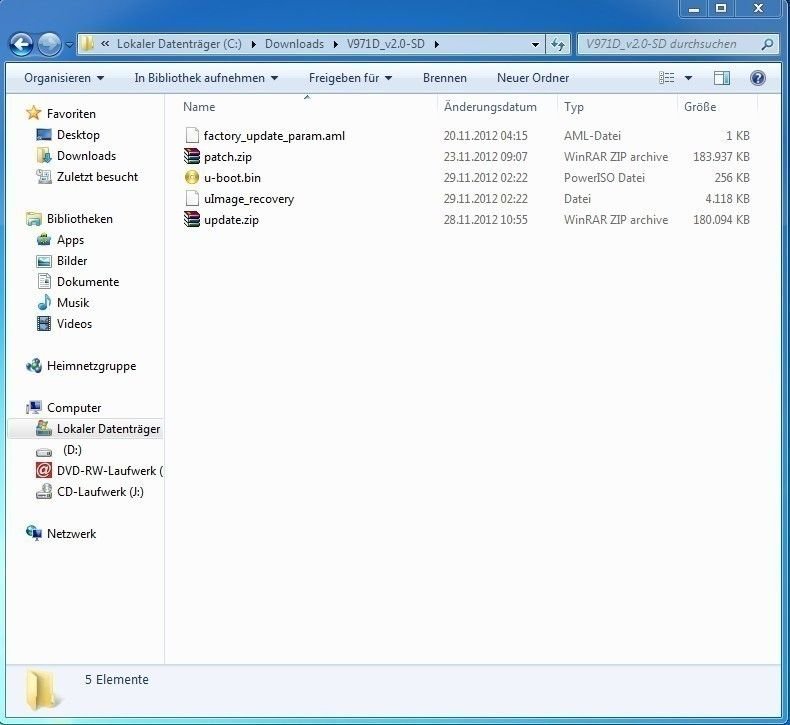Select Lokaler Datenträger (C:) breadcrumb
The height and width of the screenshot is (725, 790).
(x=179, y=44)
